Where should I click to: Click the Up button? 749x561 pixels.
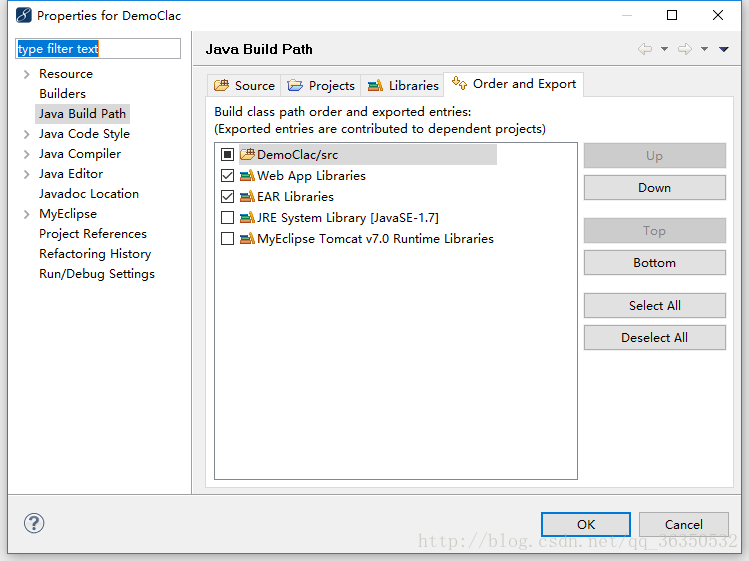click(x=654, y=156)
